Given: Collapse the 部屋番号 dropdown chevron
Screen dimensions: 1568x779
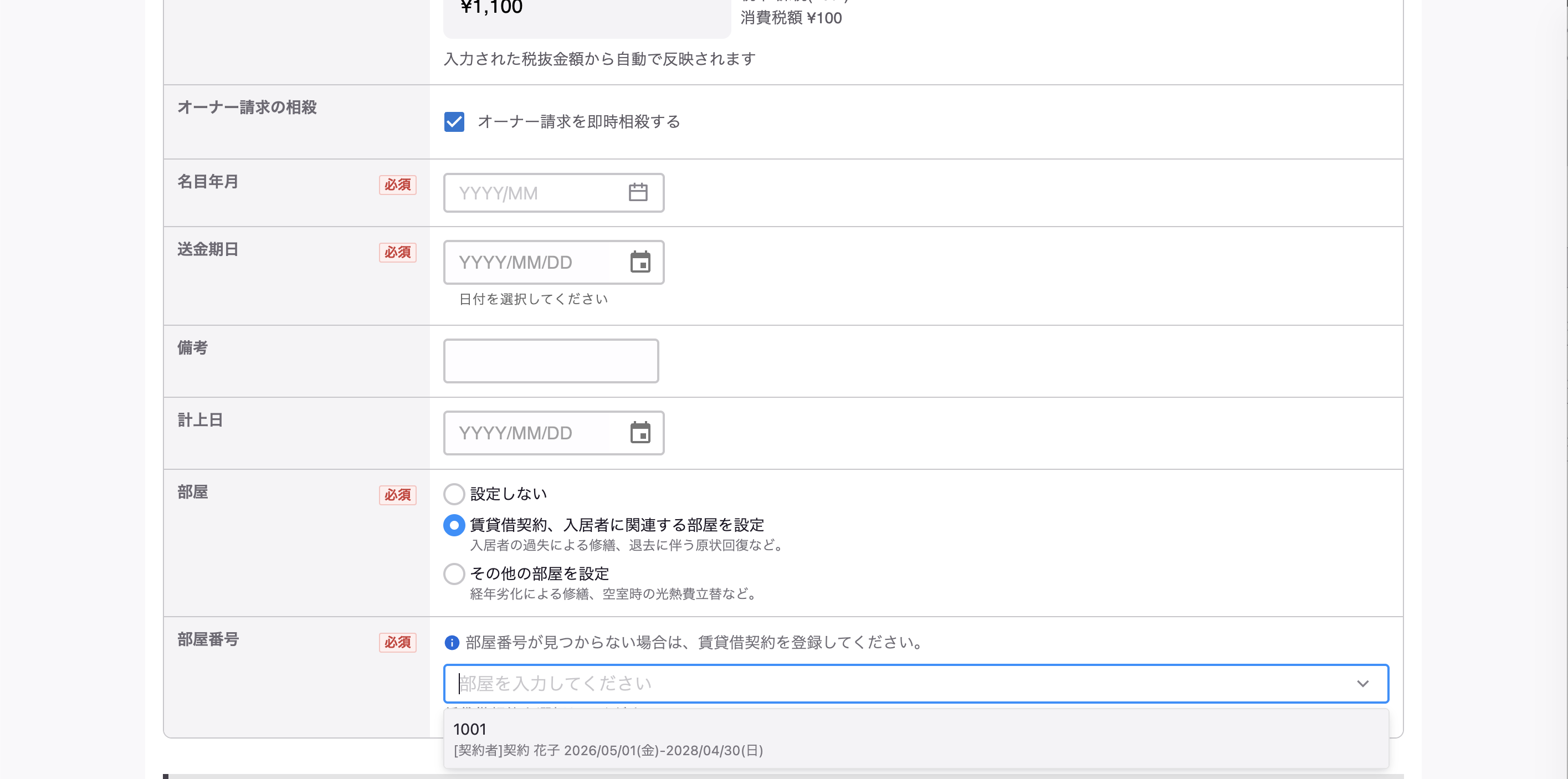Looking at the screenshot, I should tap(1362, 684).
